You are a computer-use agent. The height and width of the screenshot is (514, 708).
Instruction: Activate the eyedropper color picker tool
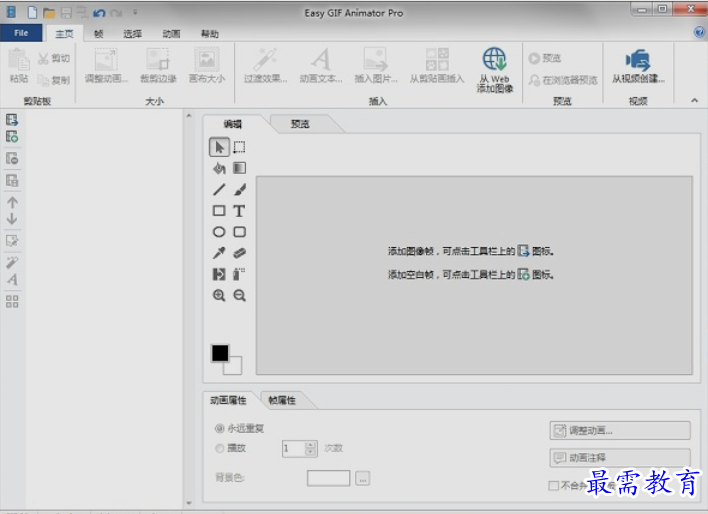tap(219, 253)
